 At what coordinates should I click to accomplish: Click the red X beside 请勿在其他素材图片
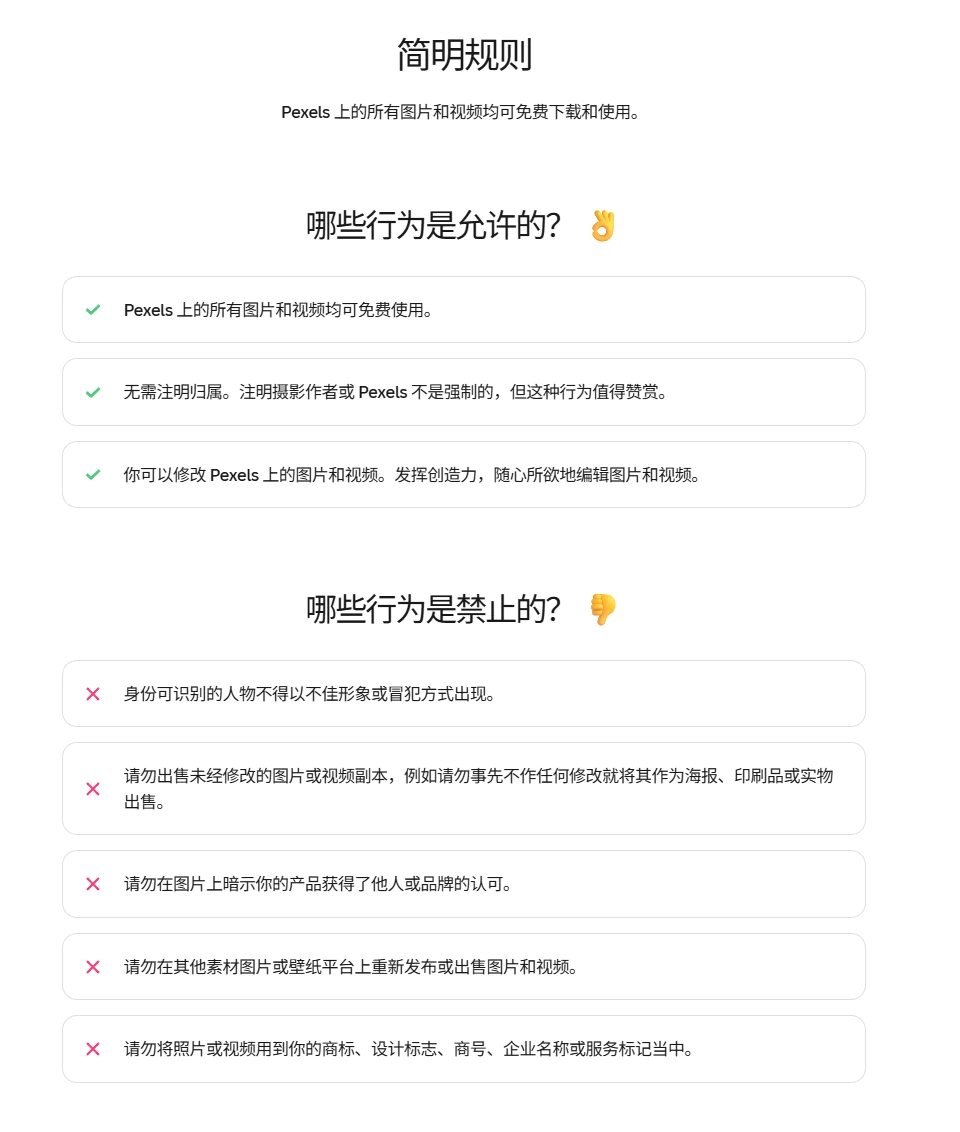[93, 967]
